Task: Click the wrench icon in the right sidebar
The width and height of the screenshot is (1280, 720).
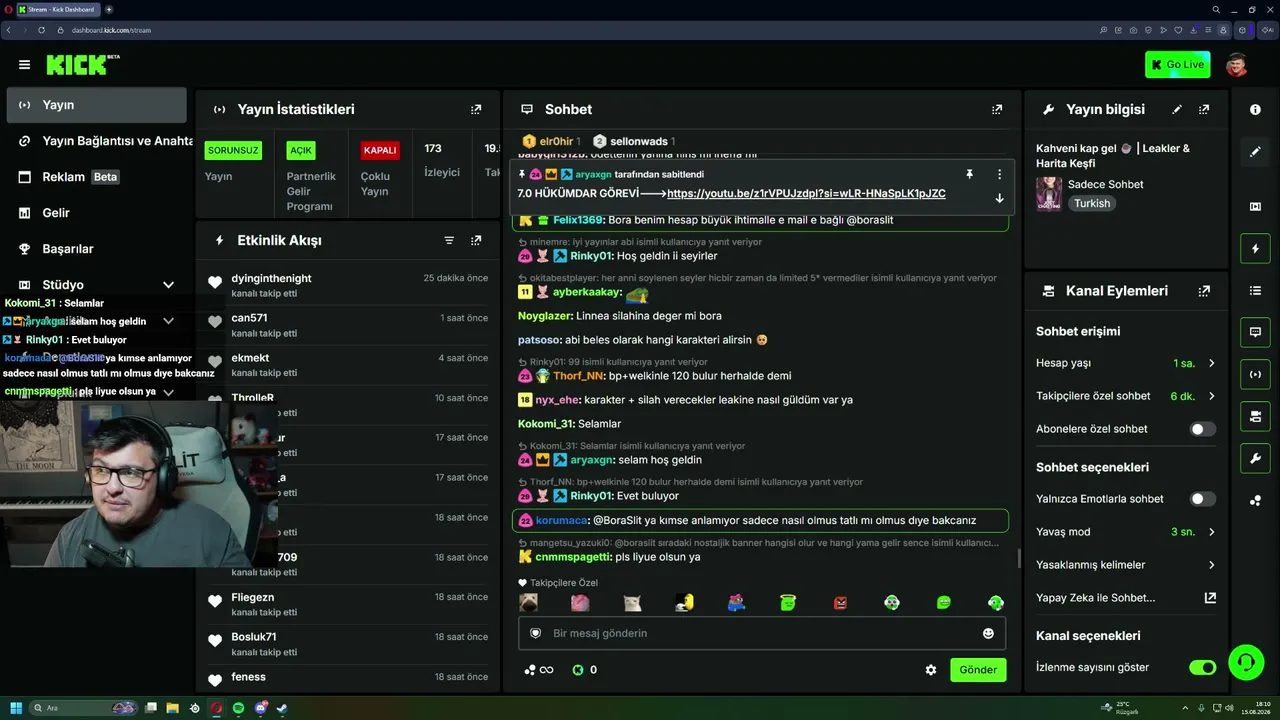Action: (1255, 458)
